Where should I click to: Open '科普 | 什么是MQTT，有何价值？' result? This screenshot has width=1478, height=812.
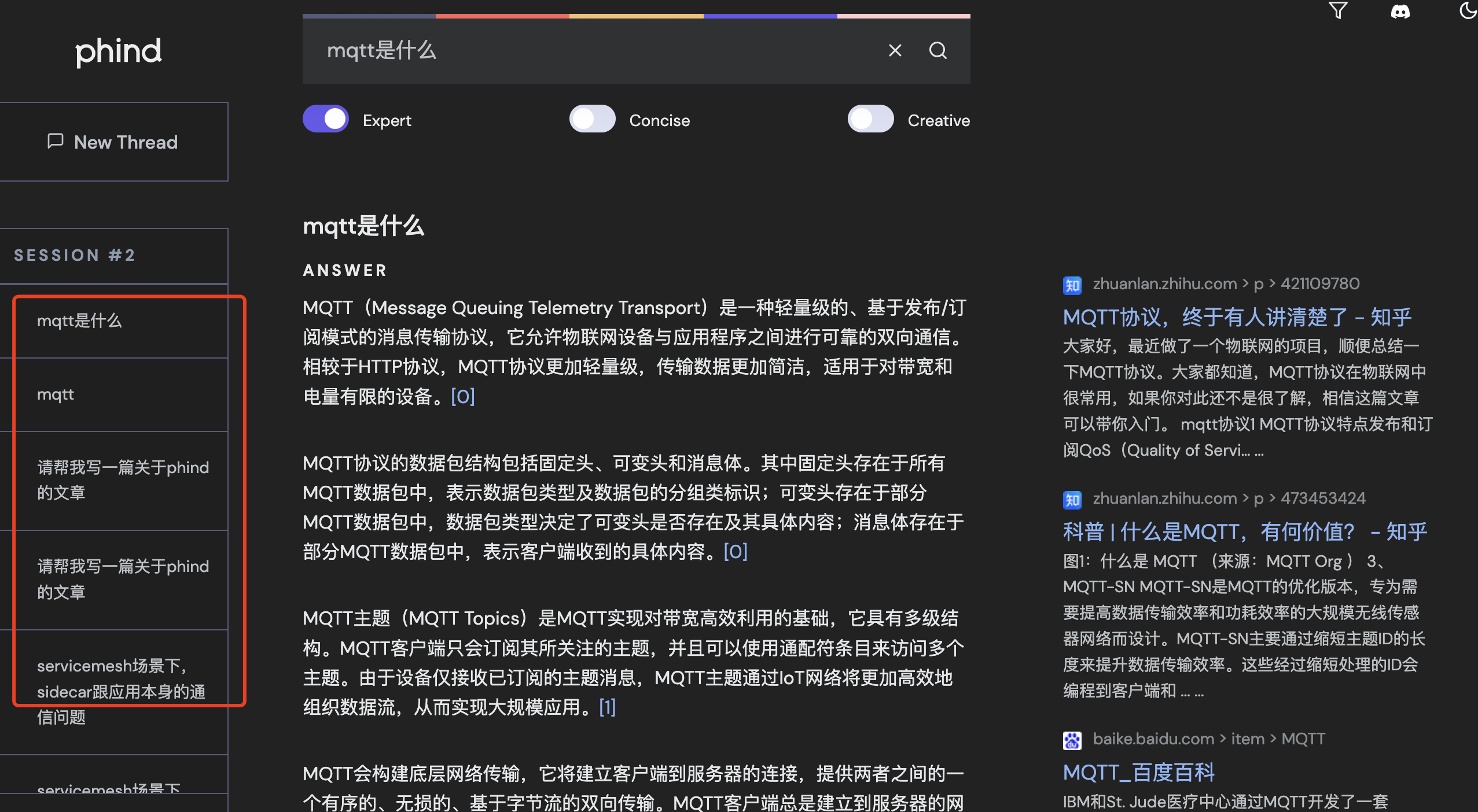pos(1245,532)
